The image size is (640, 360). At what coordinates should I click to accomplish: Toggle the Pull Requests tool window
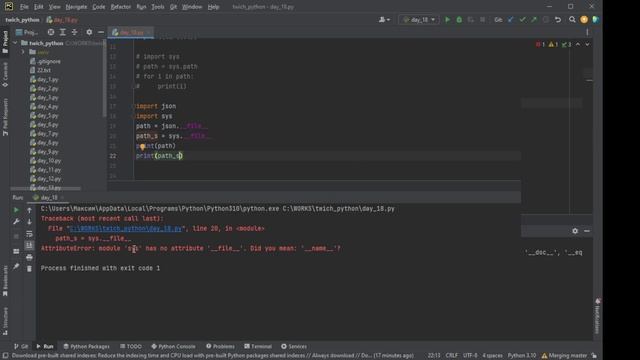point(5,117)
